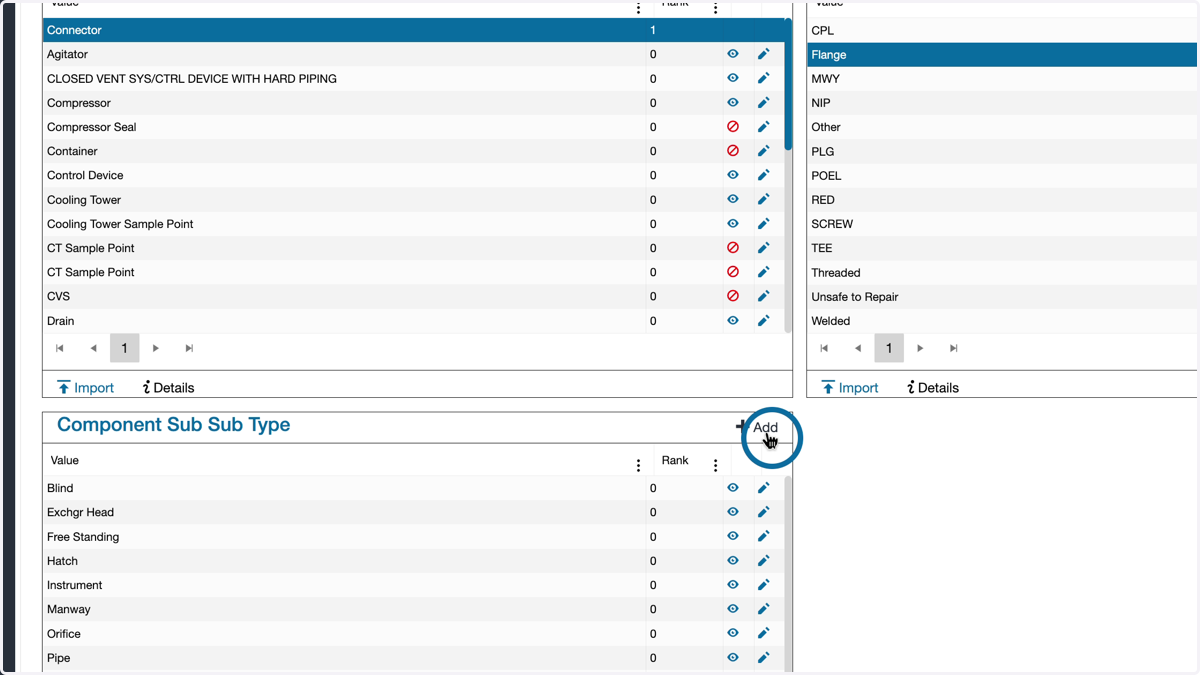Image resolution: width=1200 pixels, height=675 pixels.
Task: Toggle visibility of Pipe row
Action: [733, 658]
